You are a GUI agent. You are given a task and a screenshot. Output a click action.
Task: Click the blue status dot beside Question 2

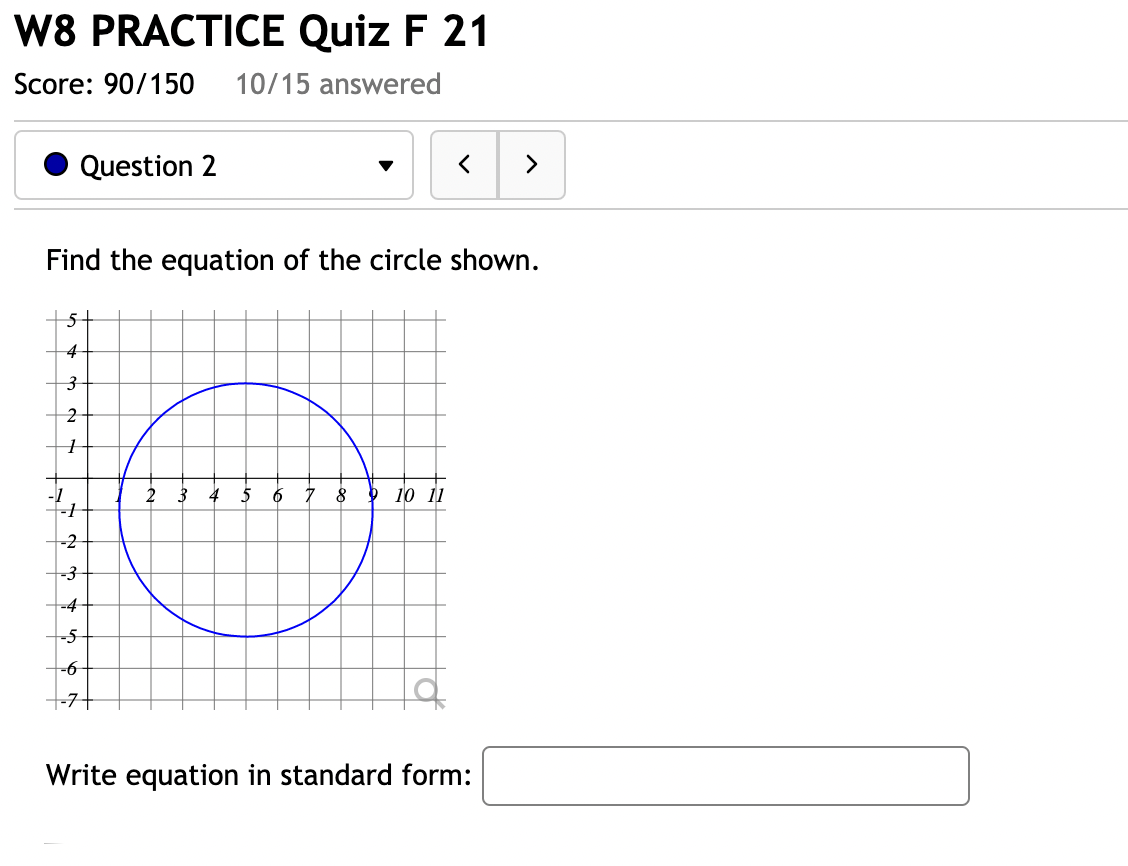click(x=56, y=165)
